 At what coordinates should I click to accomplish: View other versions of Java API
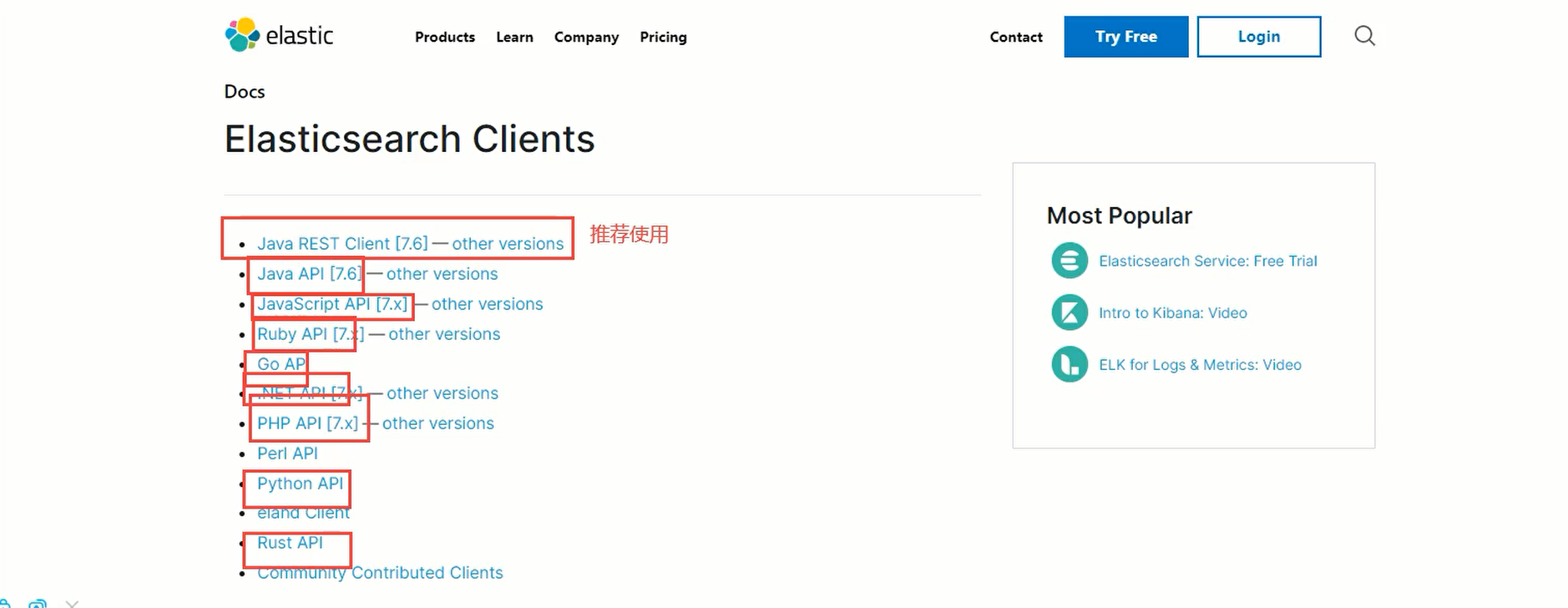pos(442,274)
